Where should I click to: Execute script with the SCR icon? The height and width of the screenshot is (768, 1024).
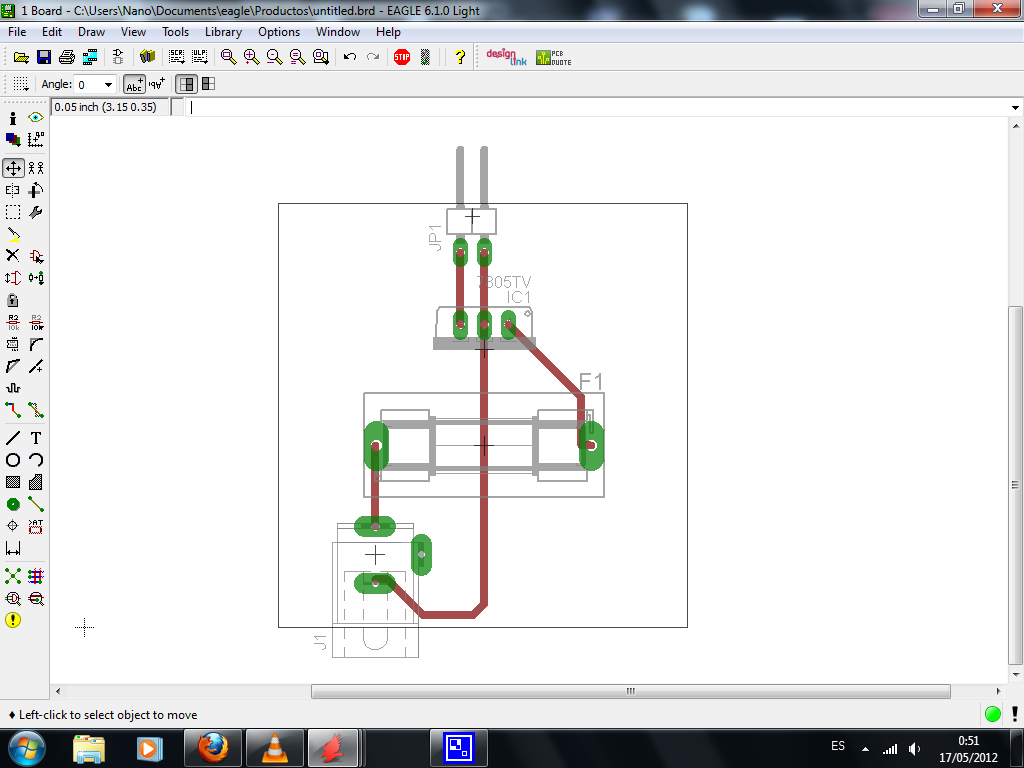[x=176, y=57]
